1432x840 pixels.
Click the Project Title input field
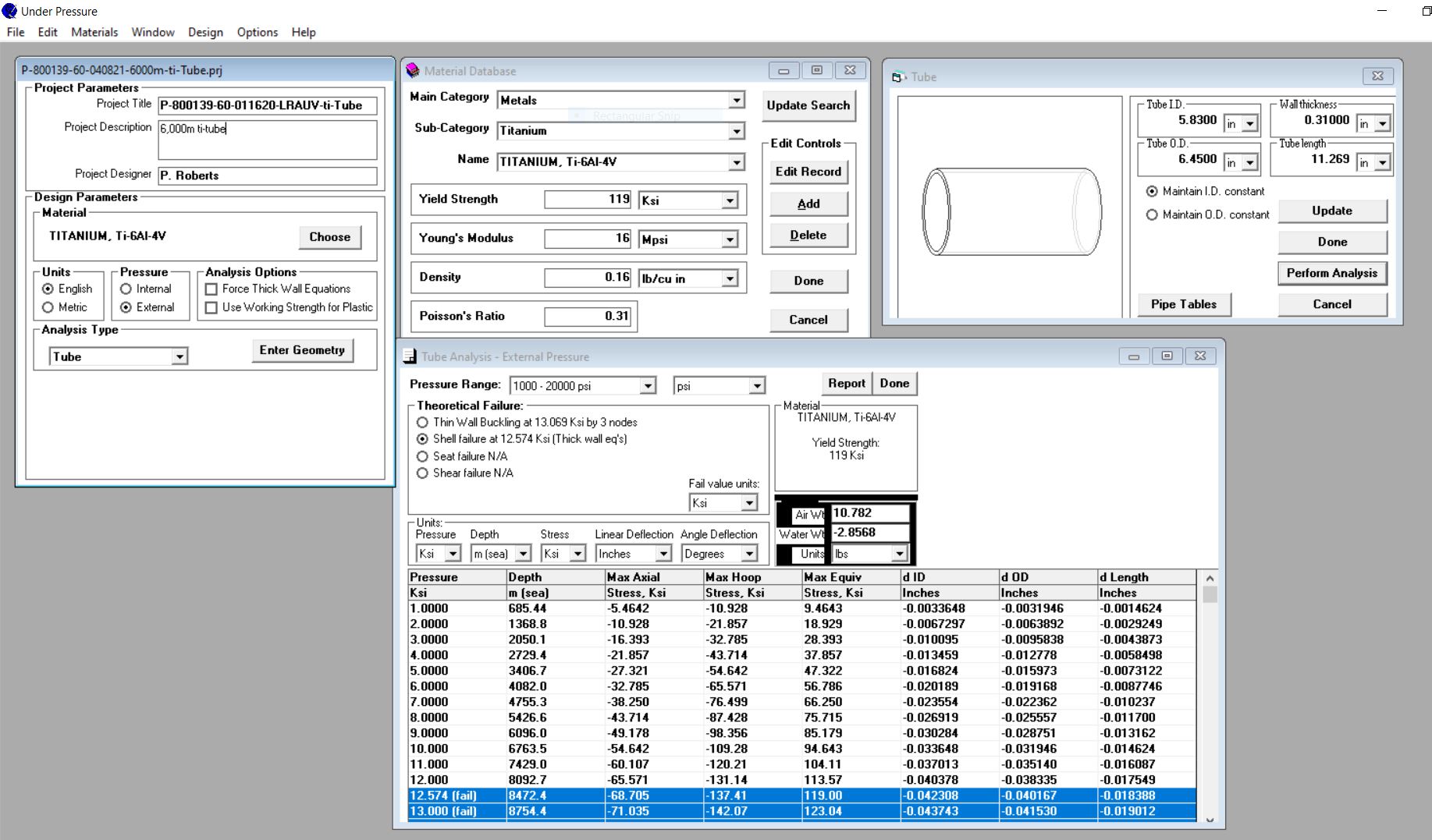click(x=268, y=105)
